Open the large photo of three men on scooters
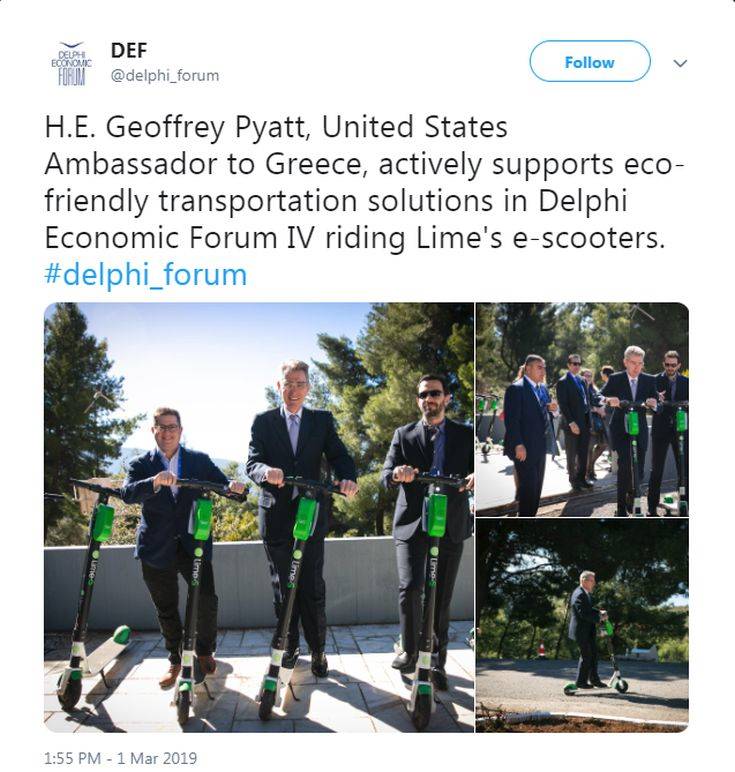This screenshot has width=735, height=772. tap(259, 517)
